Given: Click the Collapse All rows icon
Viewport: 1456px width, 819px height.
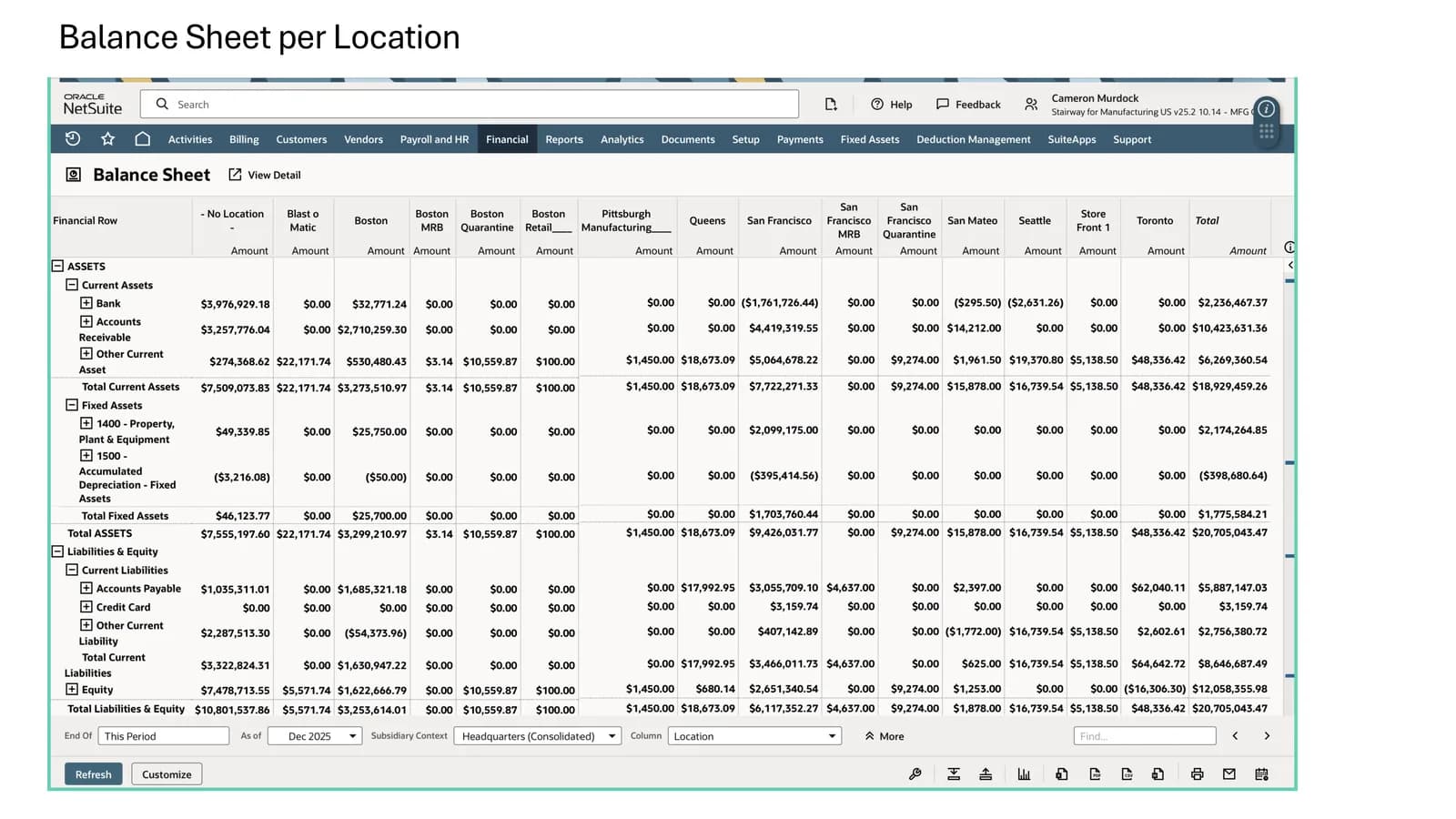Looking at the screenshot, I should point(986,773).
